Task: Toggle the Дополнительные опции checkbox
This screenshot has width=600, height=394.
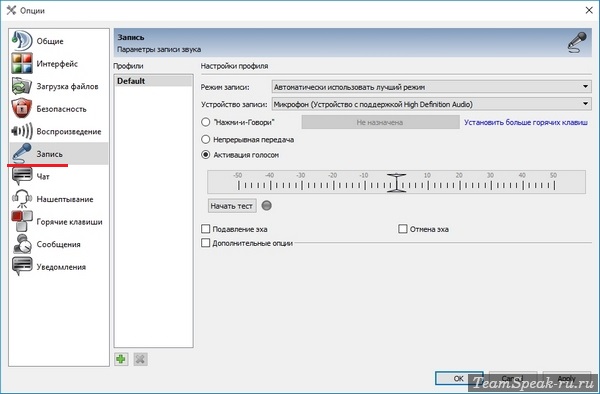Action: (x=205, y=243)
